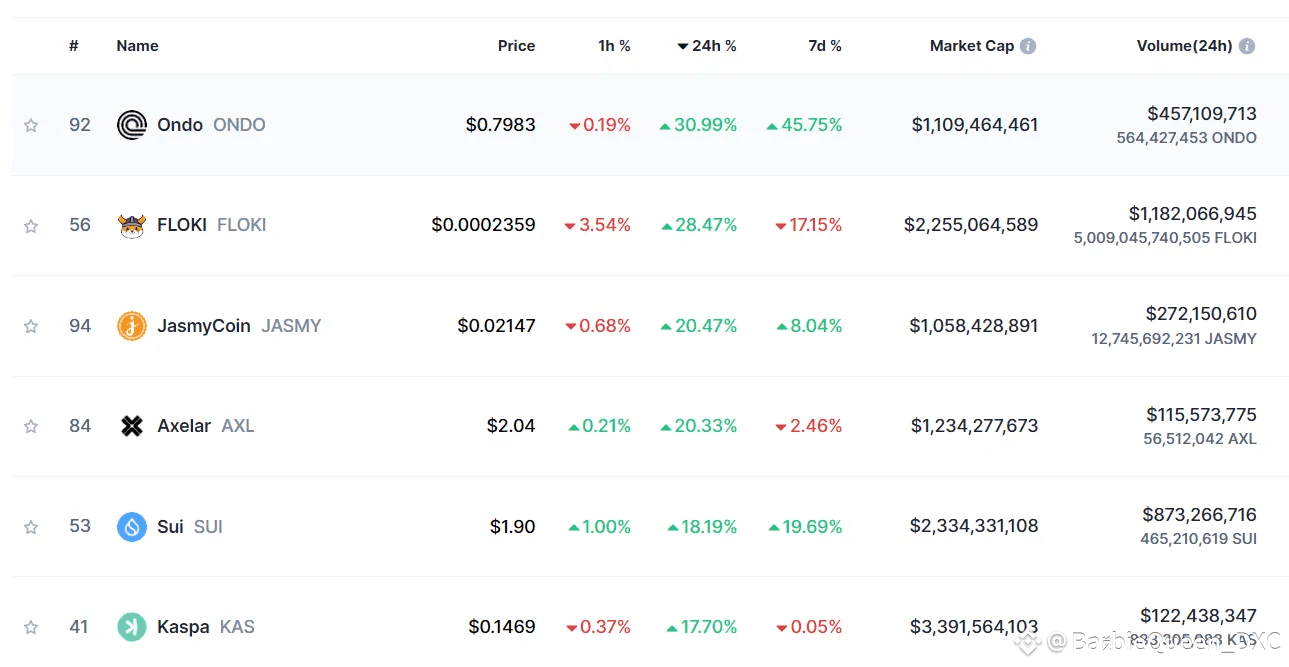The width and height of the screenshot is (1289, 667).
Task: Click Ondo volume $457,109,713
Action: [x=1202, y=114]
